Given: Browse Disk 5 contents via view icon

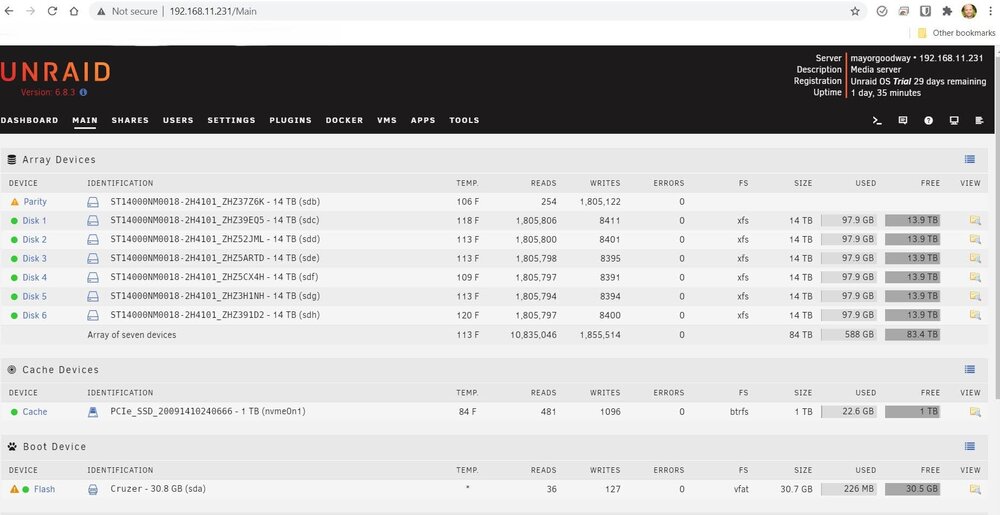Looking at the screenshot, I should click(974, 296).
